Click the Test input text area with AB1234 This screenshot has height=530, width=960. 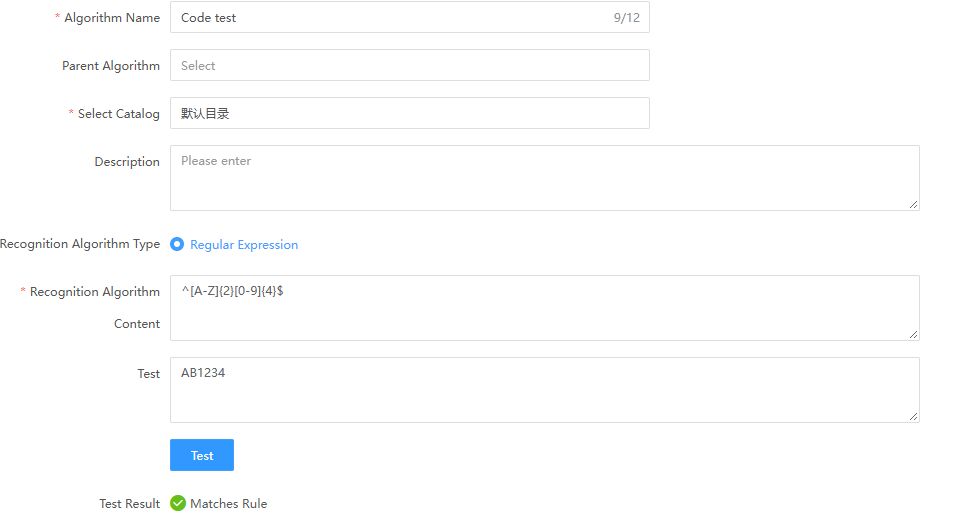544,390
